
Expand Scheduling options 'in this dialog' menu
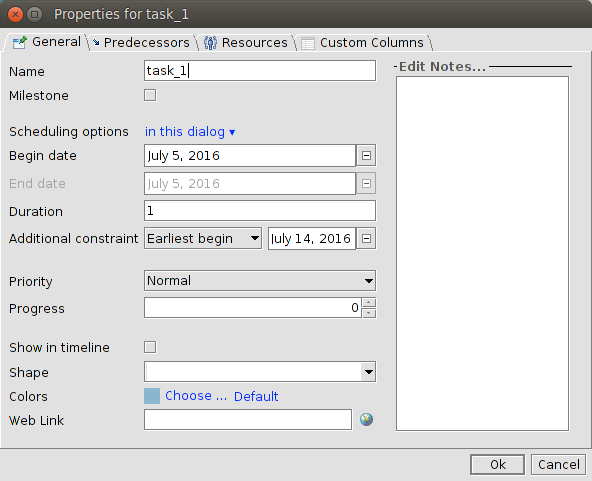pos(190,132)
